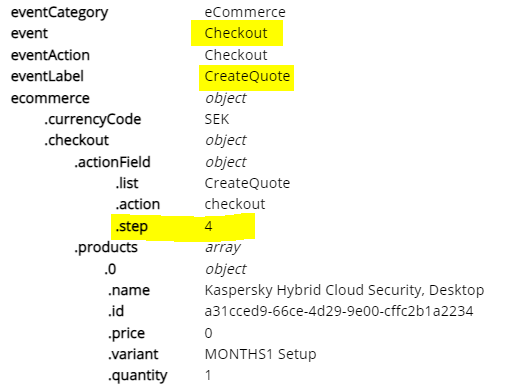Select the .quantity key
Screen dimensions: 532x387
pos(137,376)
